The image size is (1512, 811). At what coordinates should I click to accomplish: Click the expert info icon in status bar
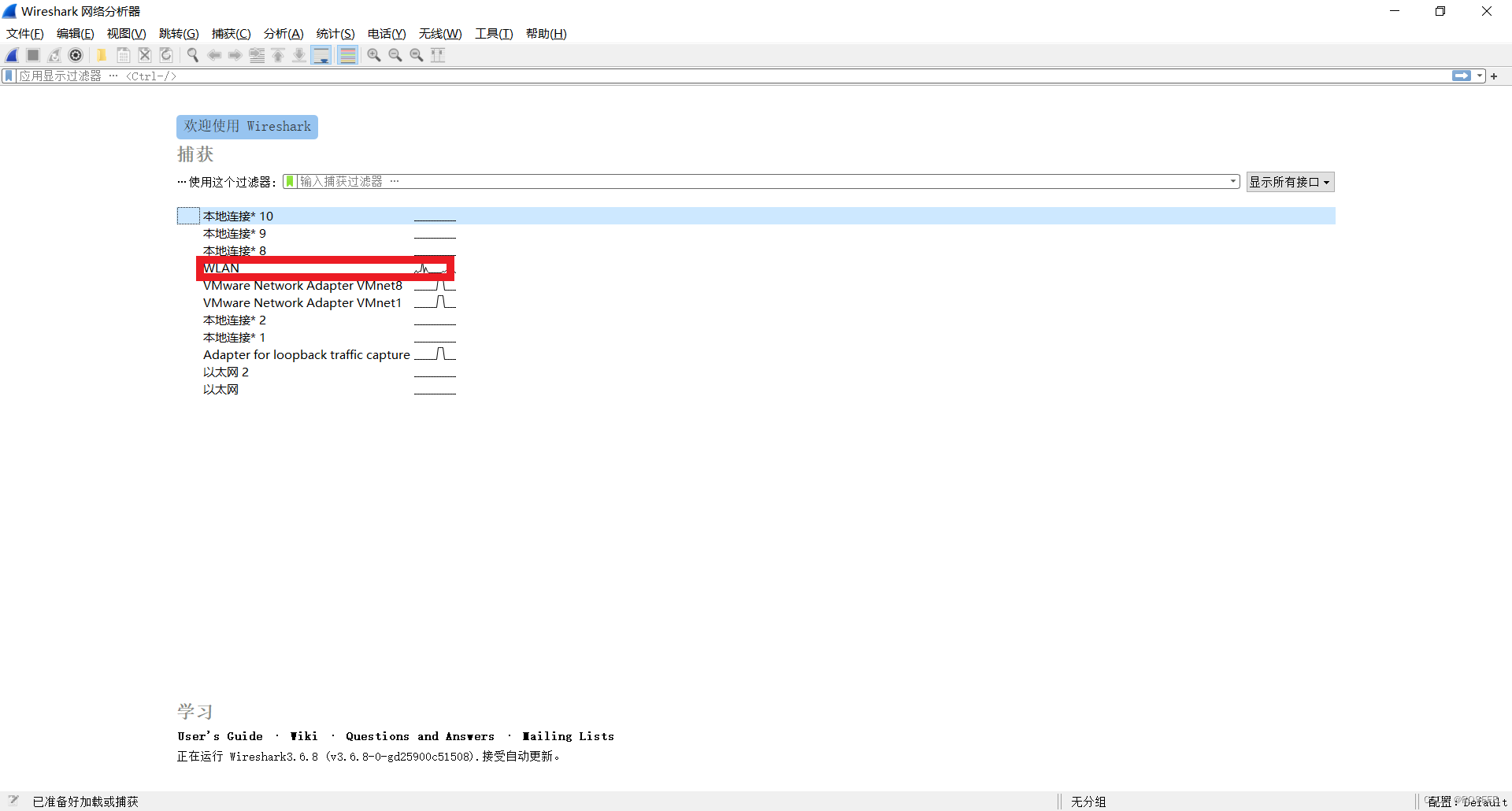click(13, 801)
